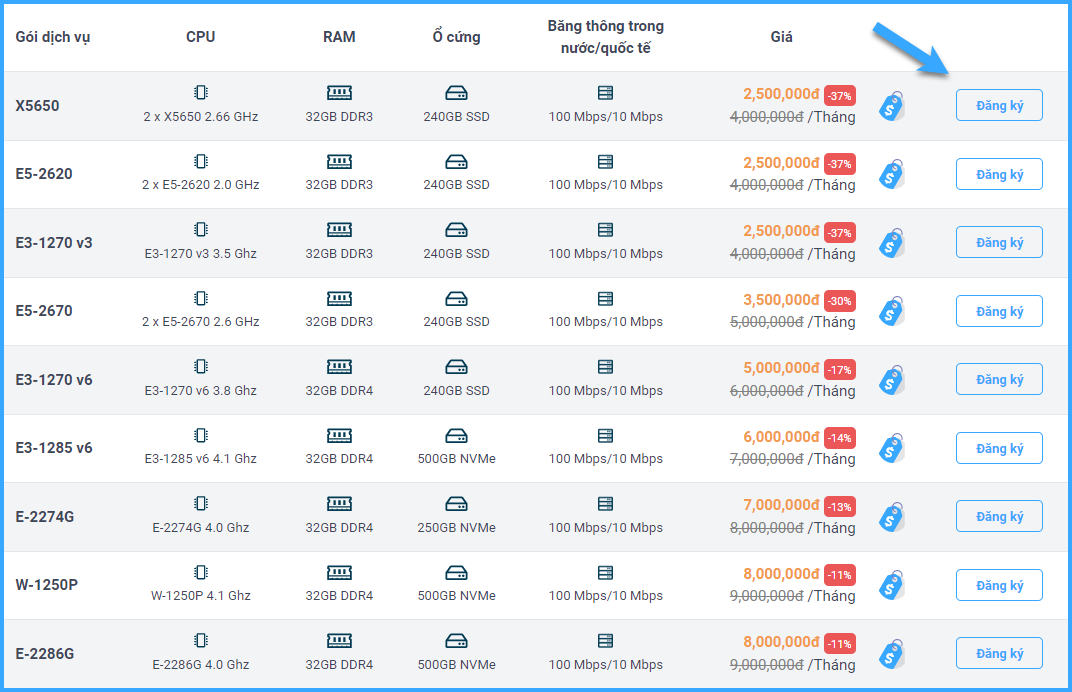Click the 'Gói dịch vụ' column header
Screen dimensions: 1072x692
[x=53, y=37]
